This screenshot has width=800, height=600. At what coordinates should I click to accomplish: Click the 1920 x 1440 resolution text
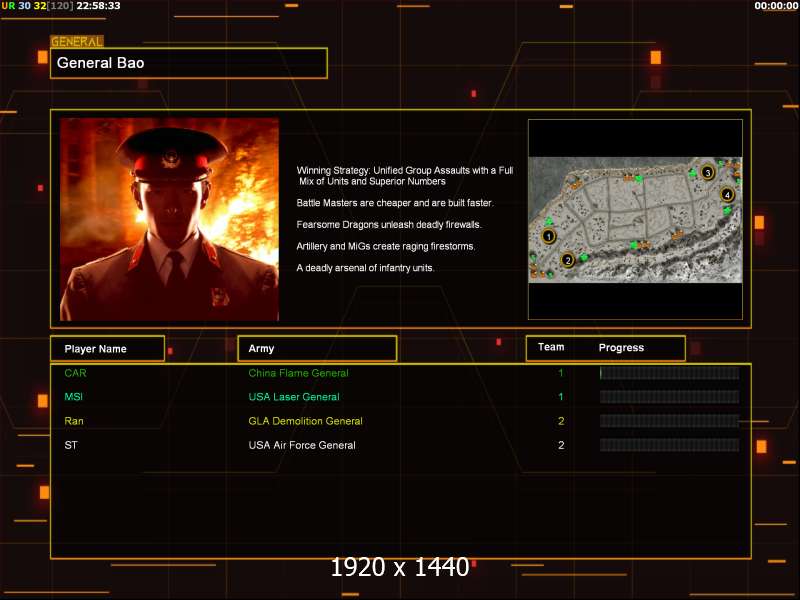tap(399, 567)
